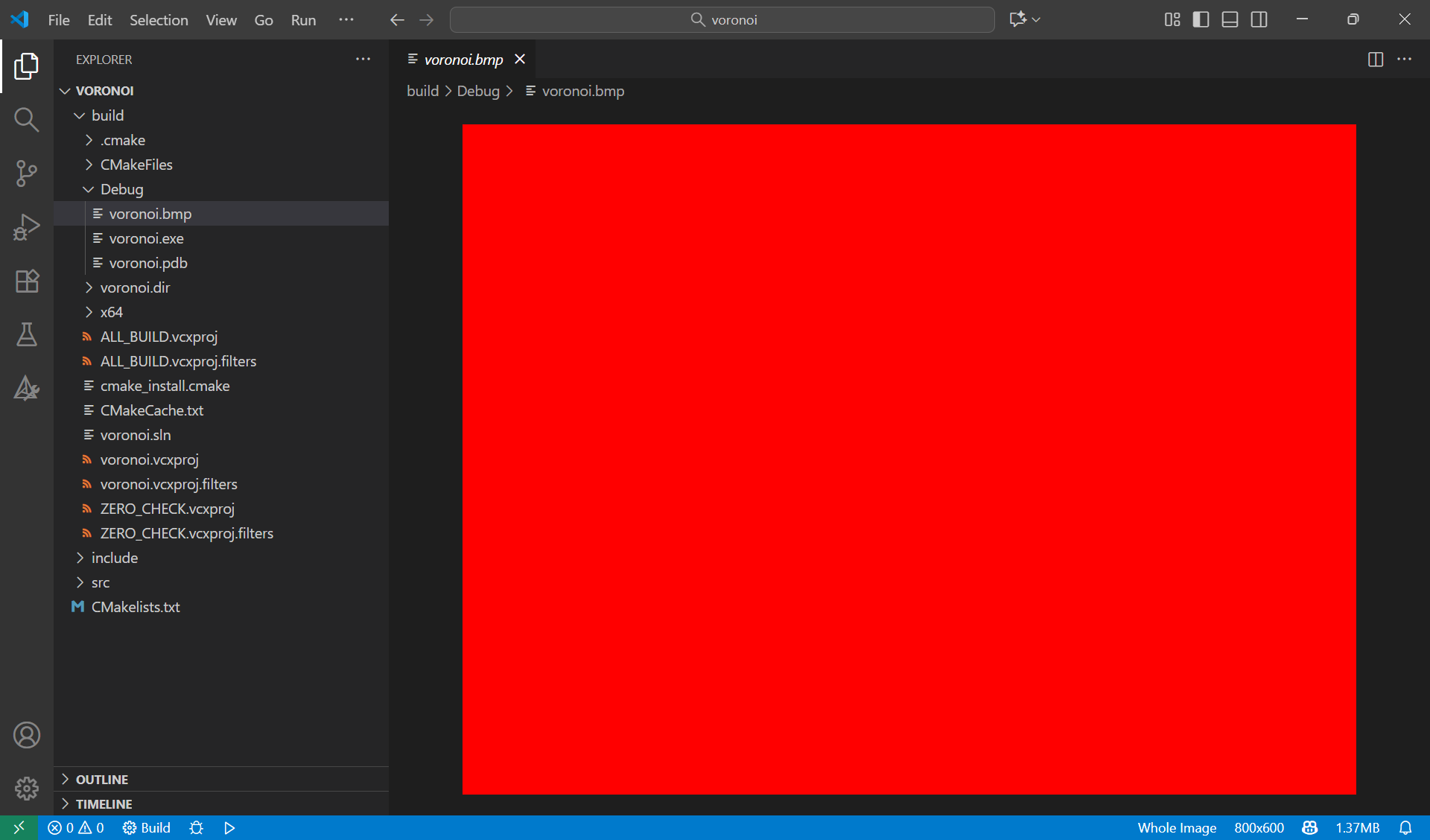Click the status bar debug bug icon
This screenshot has width=1430, height=840.
tap(197, 828)
